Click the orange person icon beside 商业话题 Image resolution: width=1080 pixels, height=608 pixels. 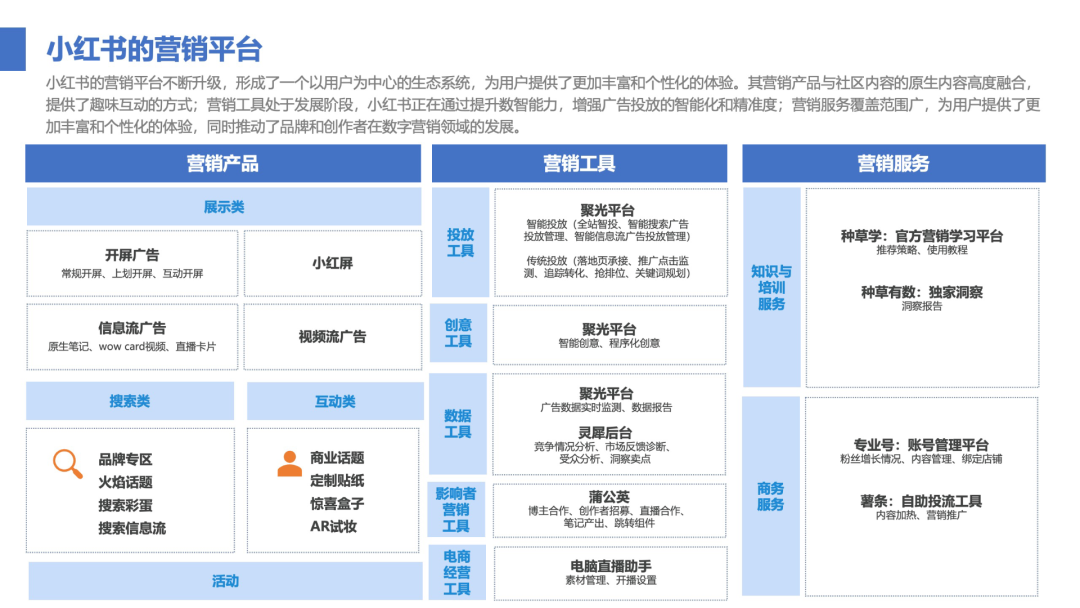point(289,463)
